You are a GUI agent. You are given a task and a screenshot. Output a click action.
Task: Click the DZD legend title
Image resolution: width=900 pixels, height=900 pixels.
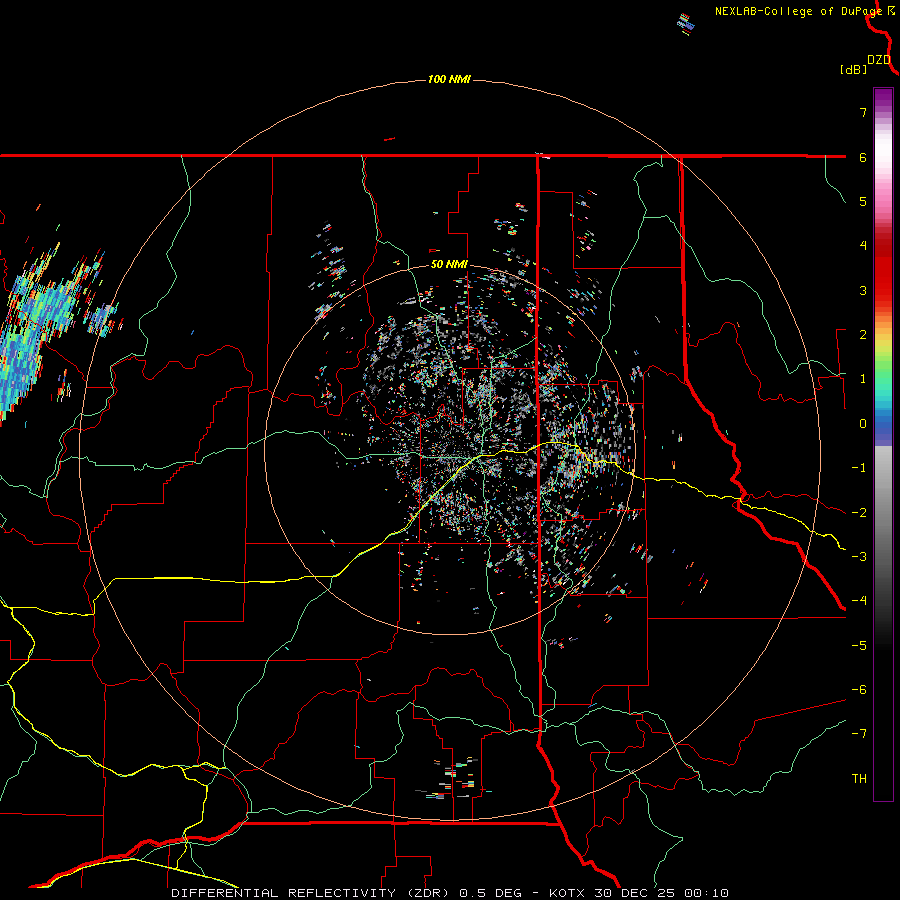pos(879,60)
